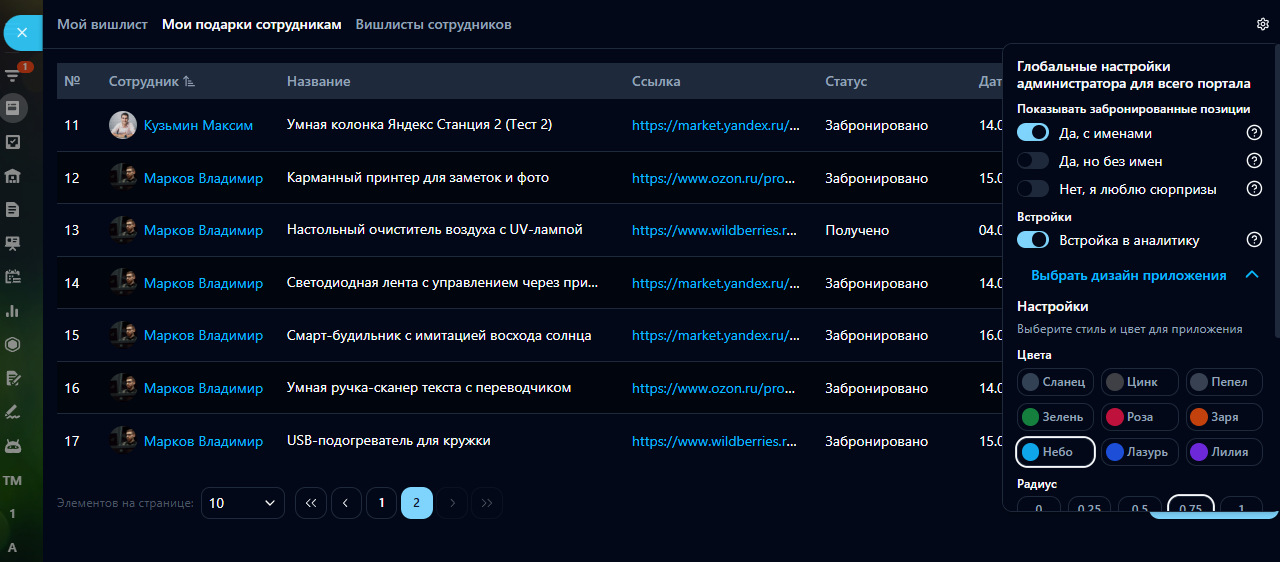Open the note-with-pencil icon in sidebar
1280x562 pixels.
[13, 379]
